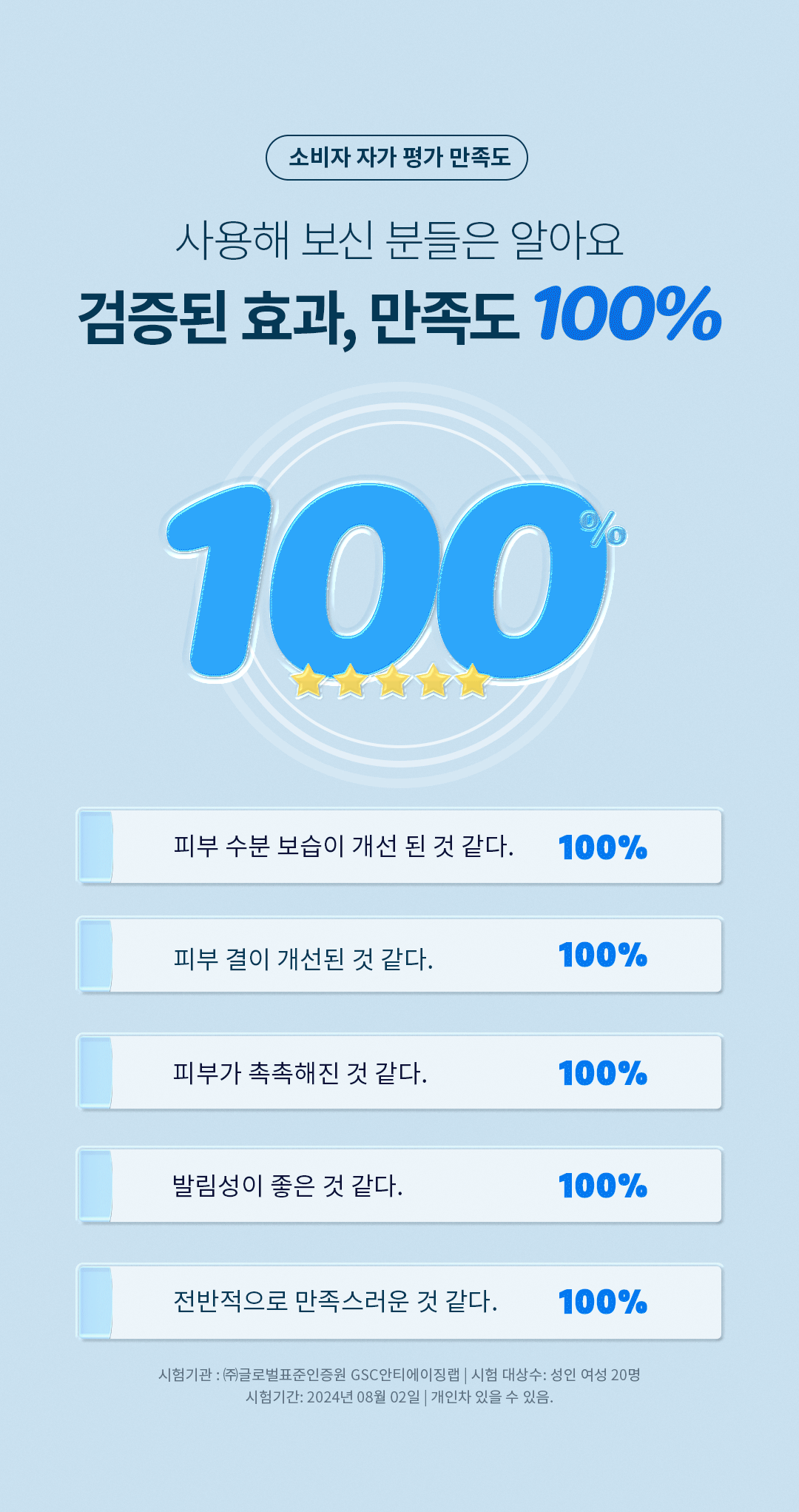Click the large 3D 100 graphic
The image size is (799, 1512).
385,581
